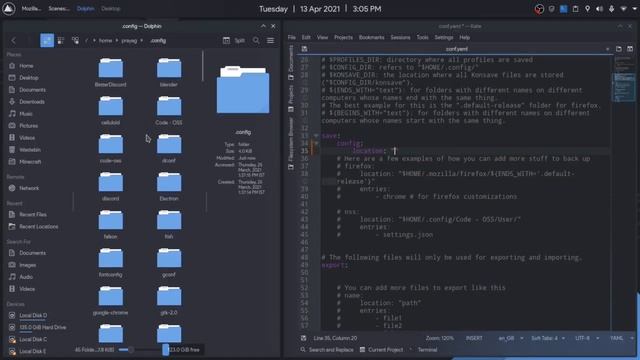The image size is (640, 360).
Task: Toggle the Filesystem Browser side panel
Action: [x=291, y=143]
